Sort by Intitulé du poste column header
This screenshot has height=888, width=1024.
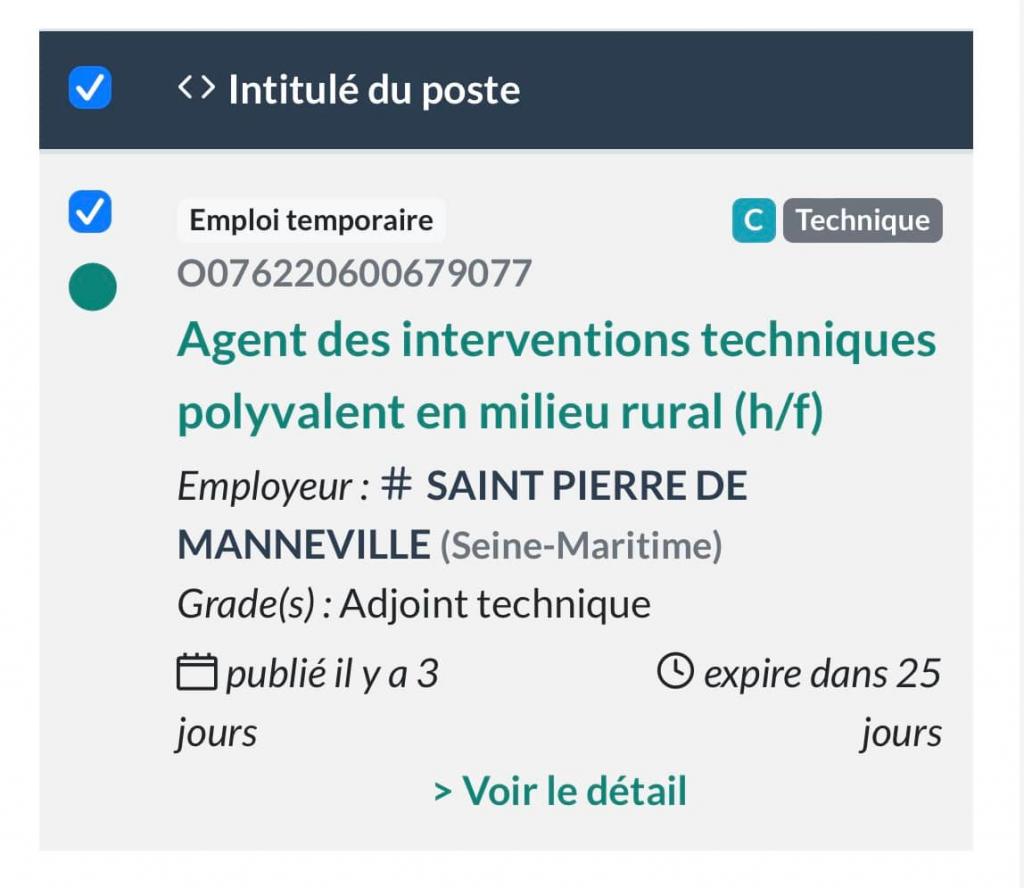pos(373,90)
